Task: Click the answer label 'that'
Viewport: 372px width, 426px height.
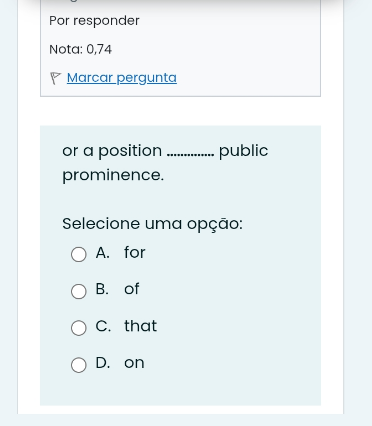Action: click(x=140, y=326)
